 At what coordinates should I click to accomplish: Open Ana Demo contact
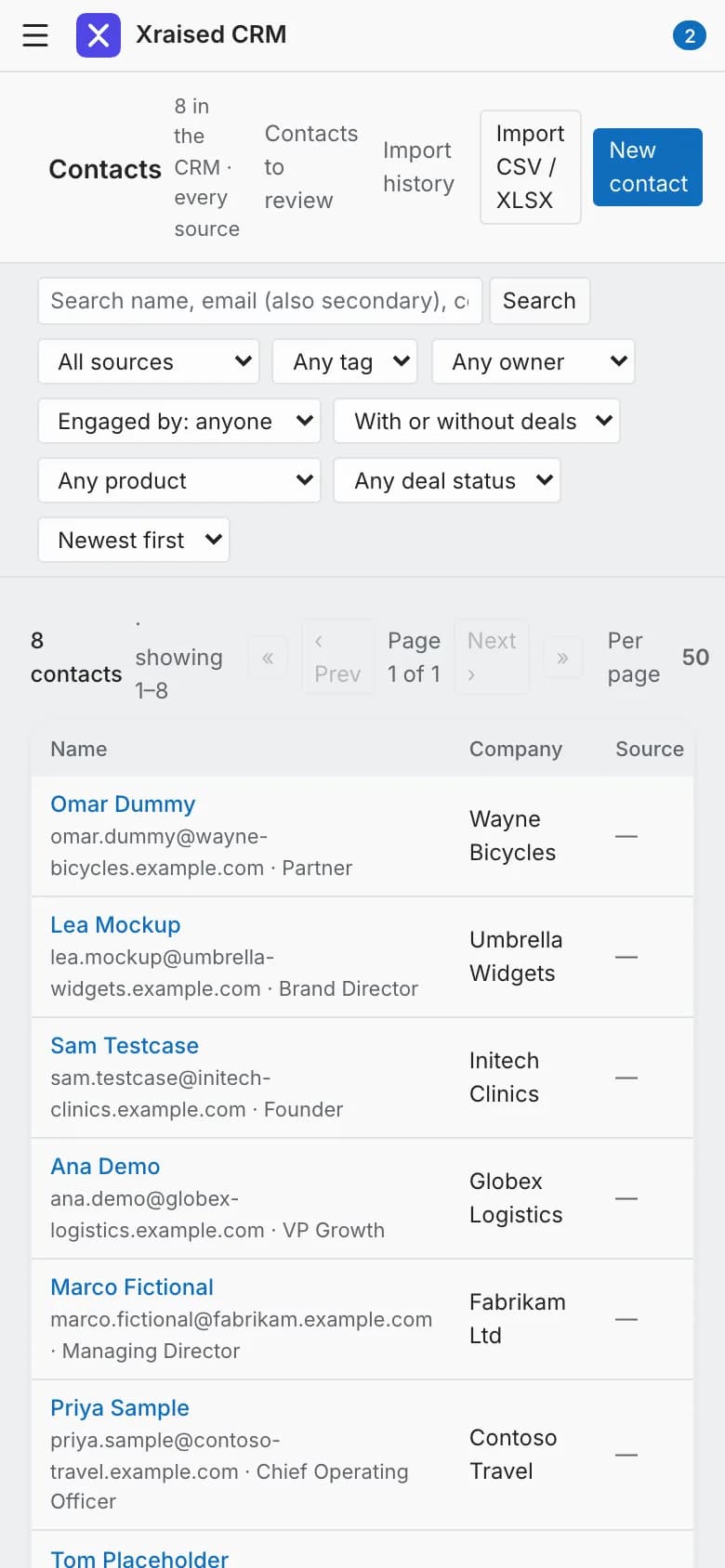click(105, 1167)
